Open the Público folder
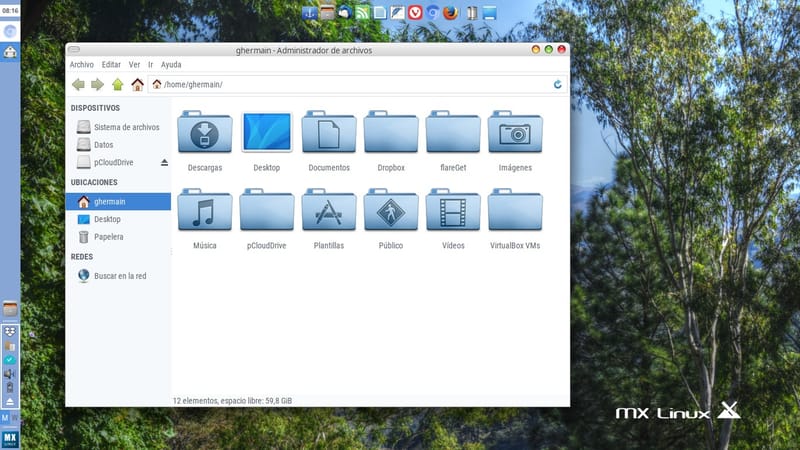 [x=391, y=210]
